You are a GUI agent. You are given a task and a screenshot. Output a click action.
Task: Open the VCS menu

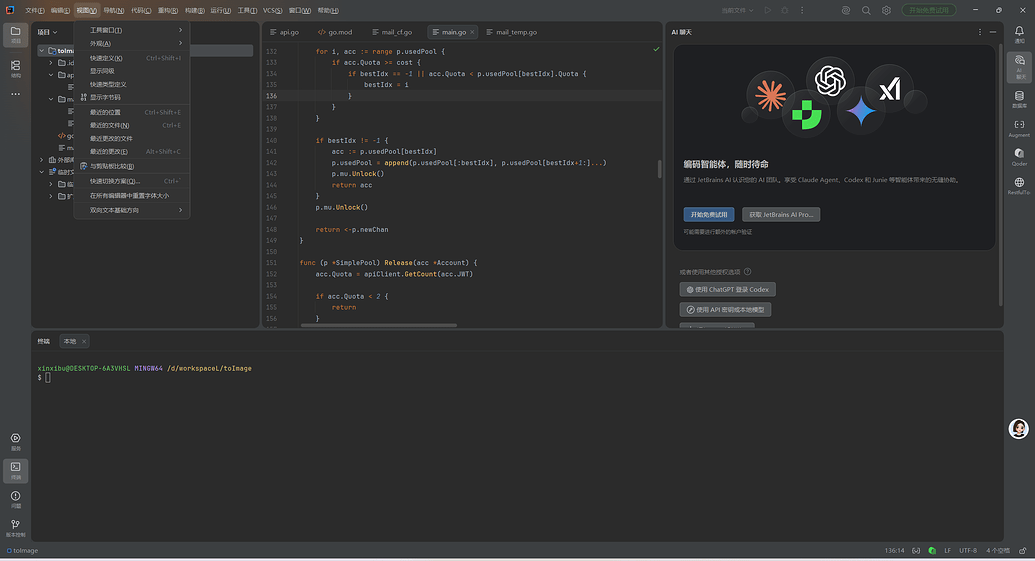coord(272,10)
